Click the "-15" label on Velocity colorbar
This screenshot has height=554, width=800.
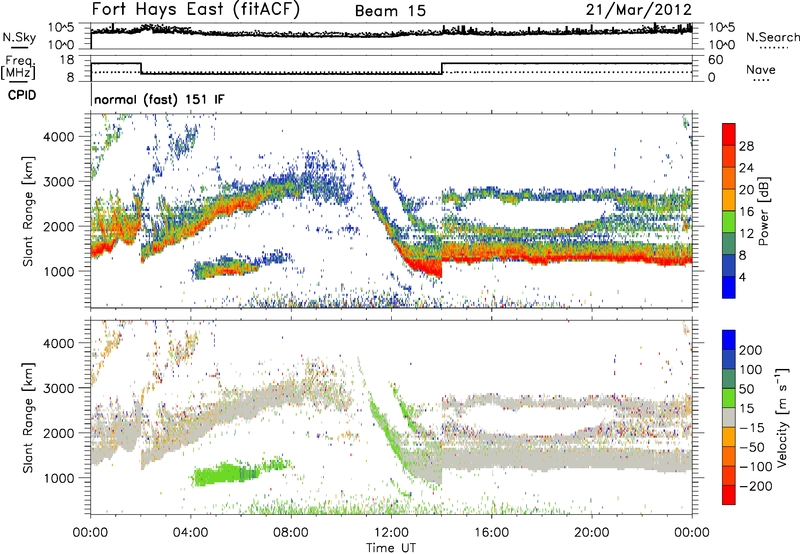tap(752, 427)
